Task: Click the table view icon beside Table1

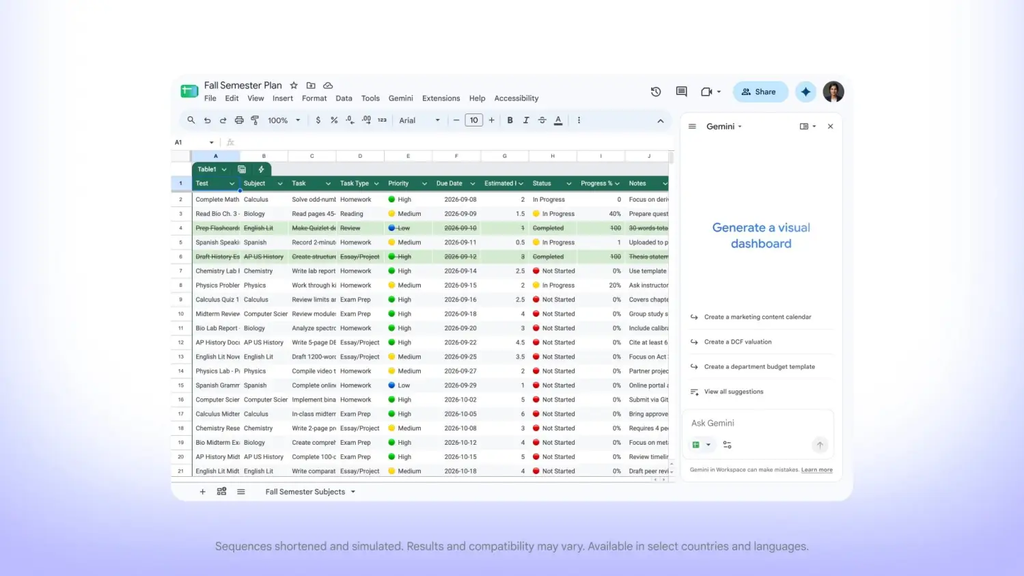Action: tap(242, 169)
